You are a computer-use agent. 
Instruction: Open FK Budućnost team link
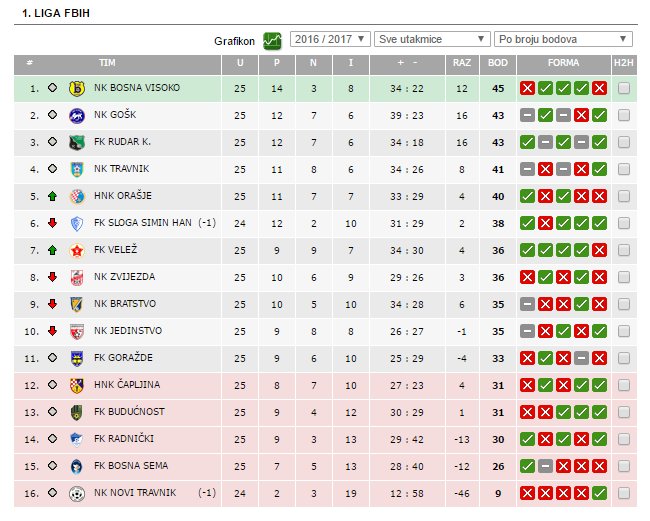129,412
